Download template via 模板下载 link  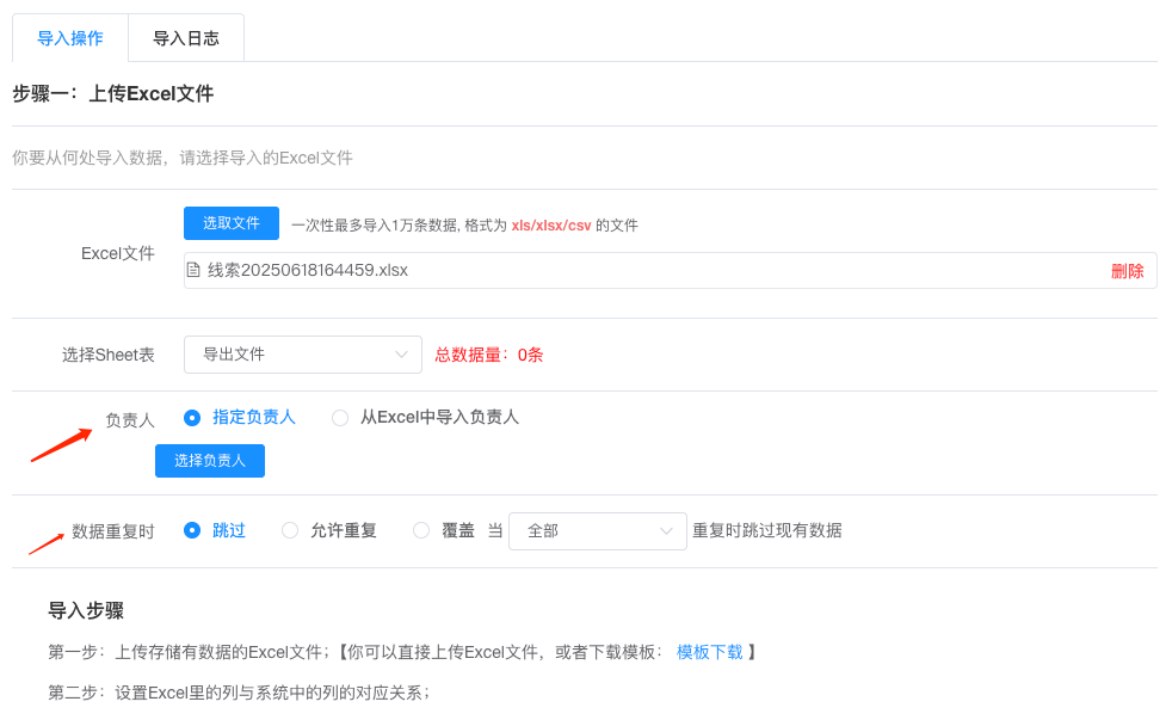click(709, 652)
